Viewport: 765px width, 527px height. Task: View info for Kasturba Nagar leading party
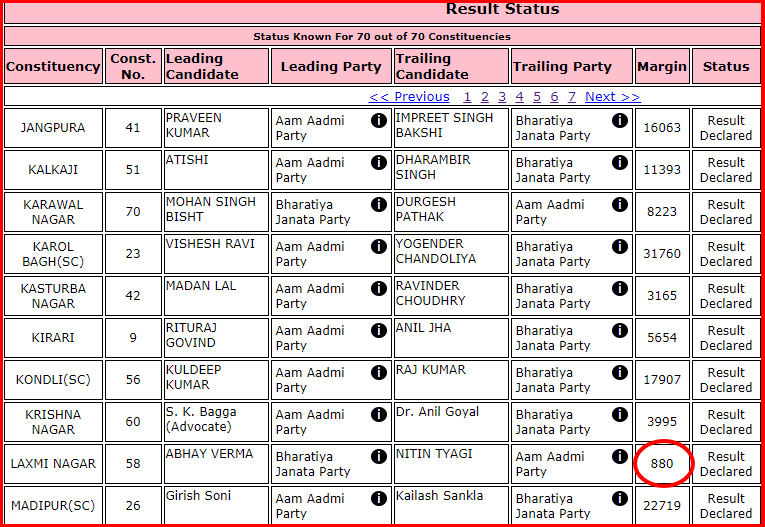[x=379, y=288]
